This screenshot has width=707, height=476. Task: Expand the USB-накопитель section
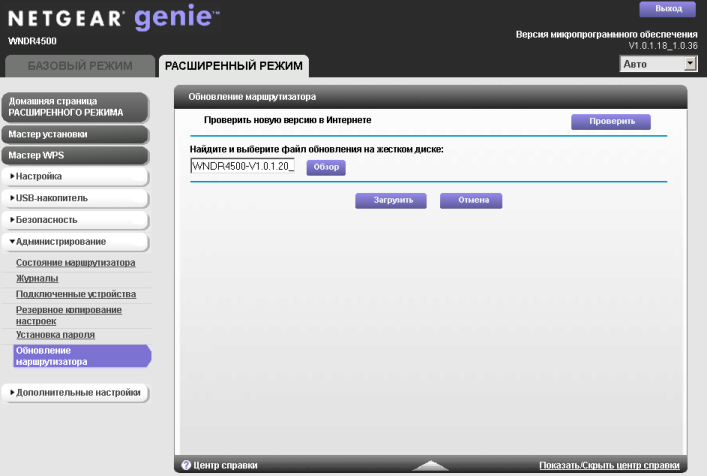(75, 198)
